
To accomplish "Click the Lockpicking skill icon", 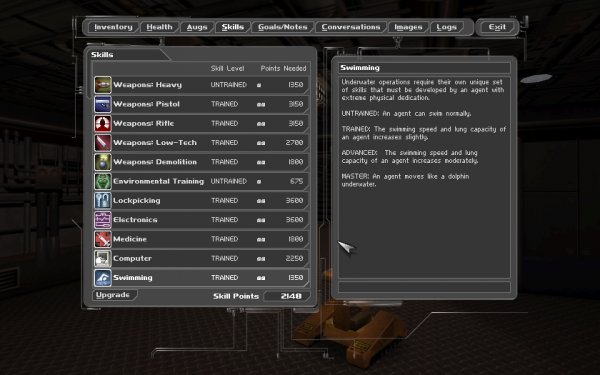I will point(103,201).
